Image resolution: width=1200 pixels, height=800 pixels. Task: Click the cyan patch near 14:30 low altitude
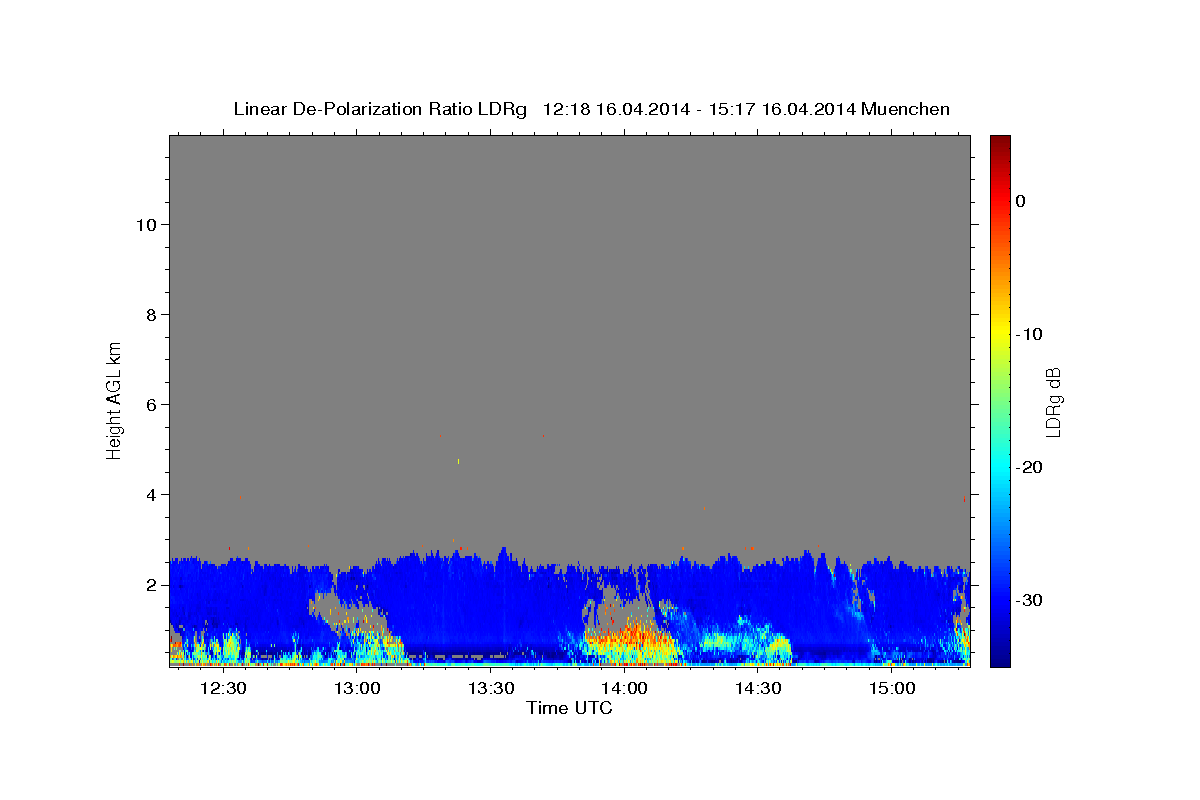742,642
